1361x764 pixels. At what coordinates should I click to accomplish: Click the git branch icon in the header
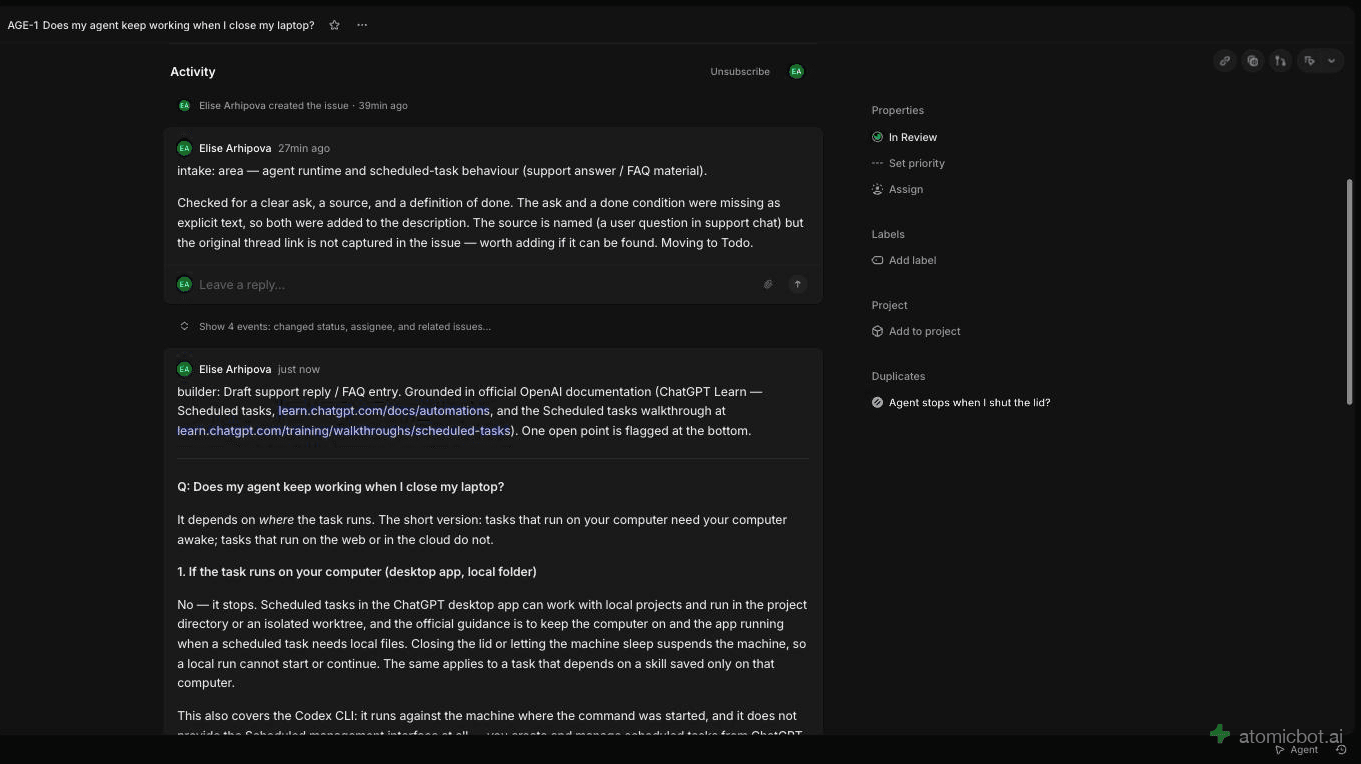(x=1280, y=61)
